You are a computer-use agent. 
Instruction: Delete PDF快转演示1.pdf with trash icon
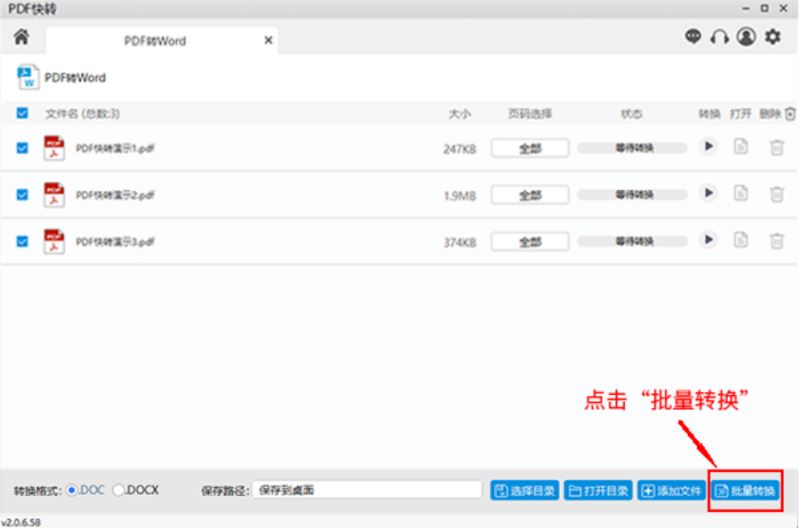pyautogui.click(x=777, y=147)
